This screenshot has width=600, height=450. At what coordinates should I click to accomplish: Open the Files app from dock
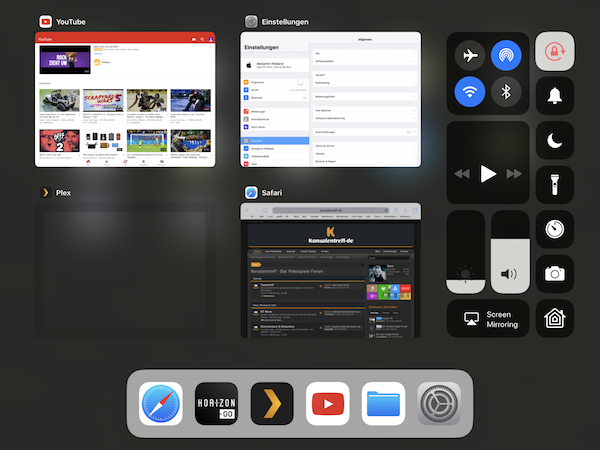(x=383, y=404)
